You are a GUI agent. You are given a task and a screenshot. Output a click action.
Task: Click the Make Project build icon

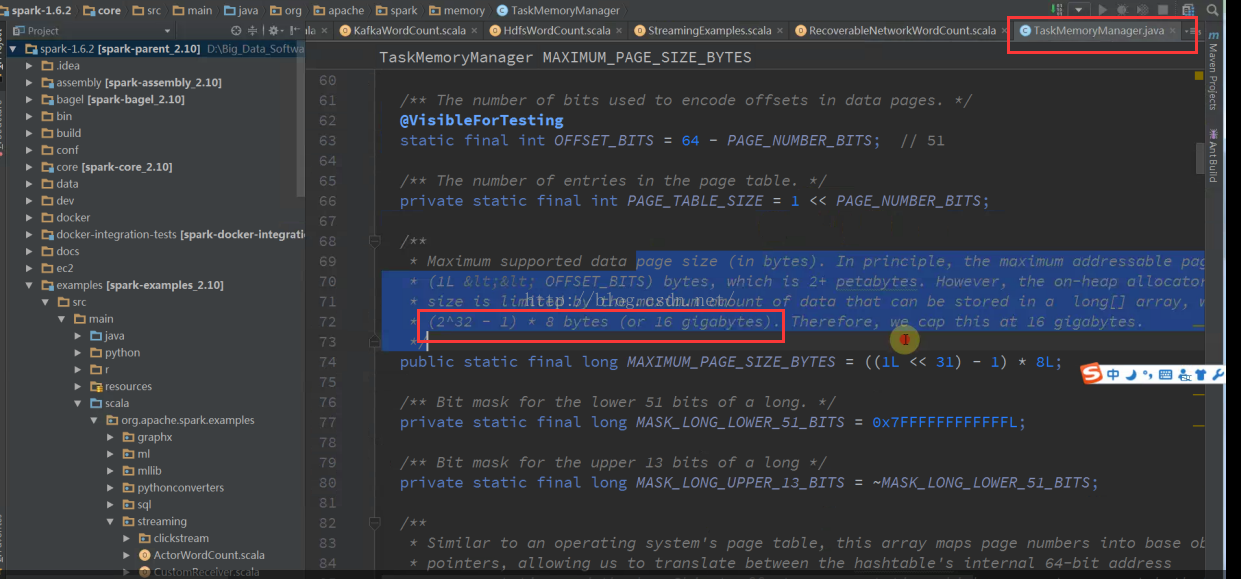pos(1056,10)
